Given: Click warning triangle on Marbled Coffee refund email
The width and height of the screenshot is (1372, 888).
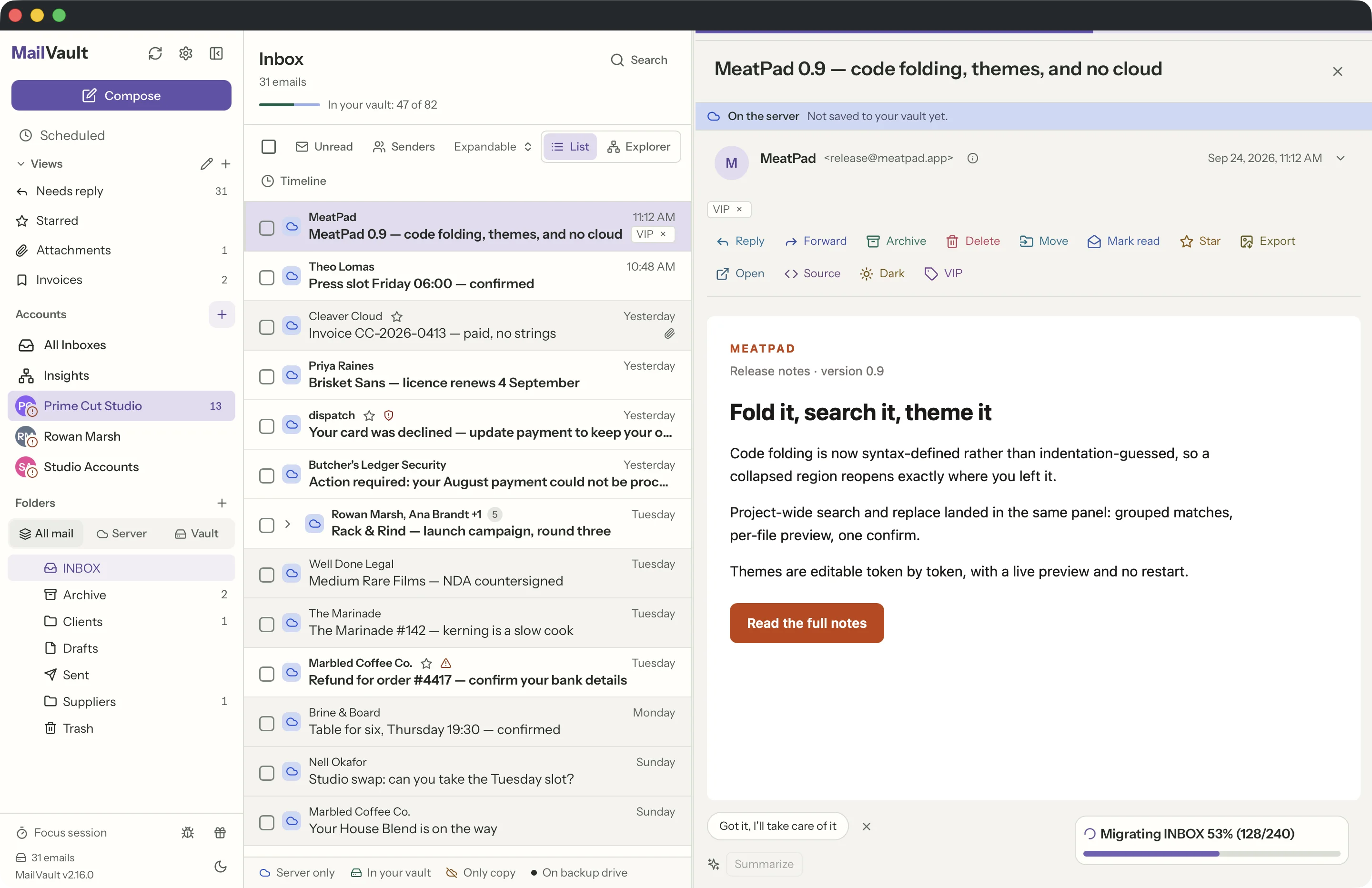Looking at the screenshot, I should tap(445, 663).
